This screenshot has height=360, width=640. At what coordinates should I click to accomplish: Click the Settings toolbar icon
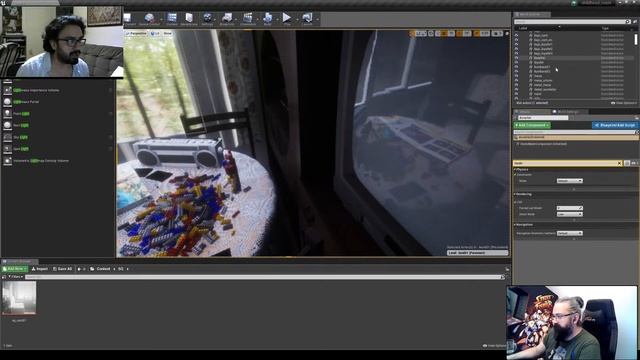tap(207, 18)
